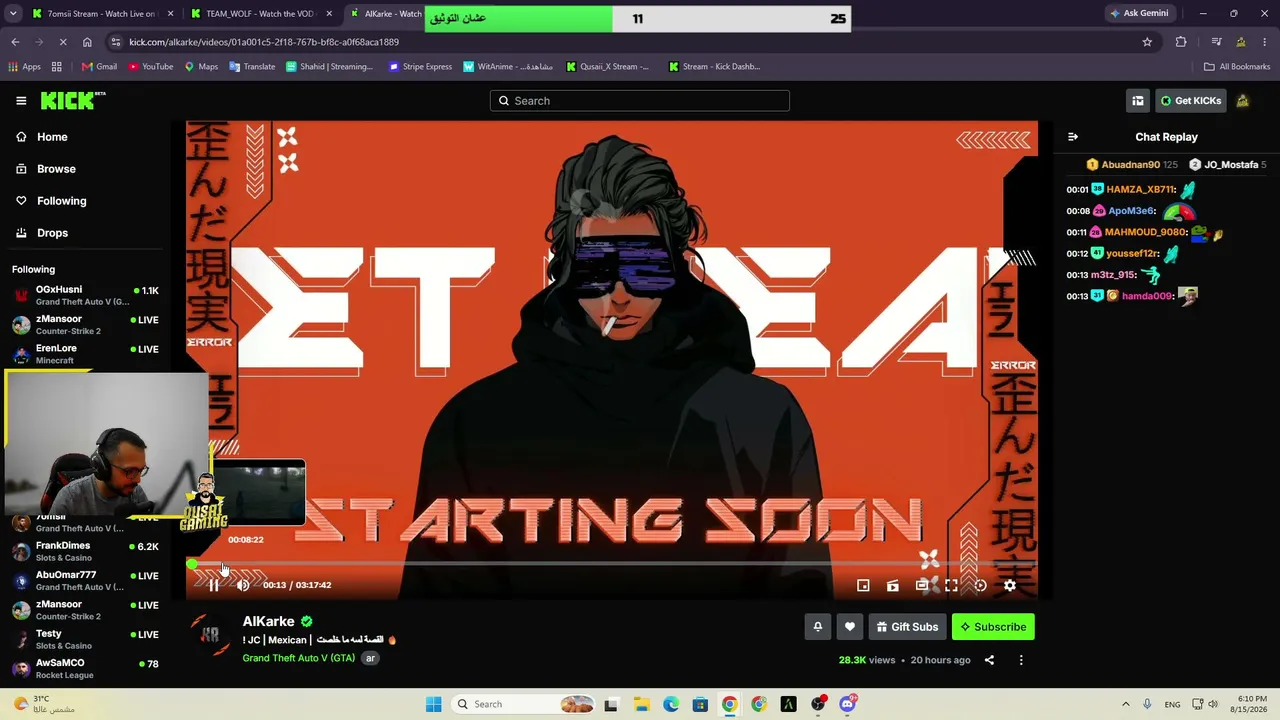Screen dimensions: 1280x720
Task: Stop loading the page
Action: pyautogui.click(x=63, y=42)
